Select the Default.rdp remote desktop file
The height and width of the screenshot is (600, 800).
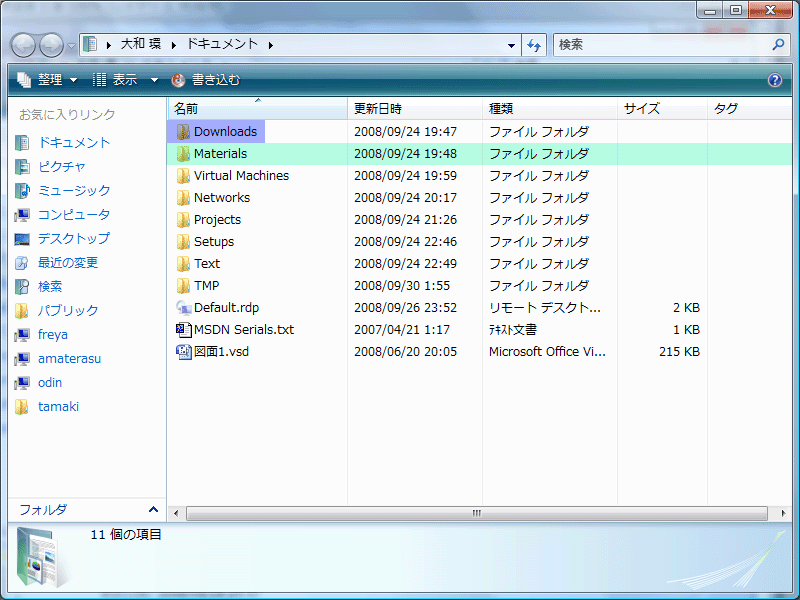point(225,308)
